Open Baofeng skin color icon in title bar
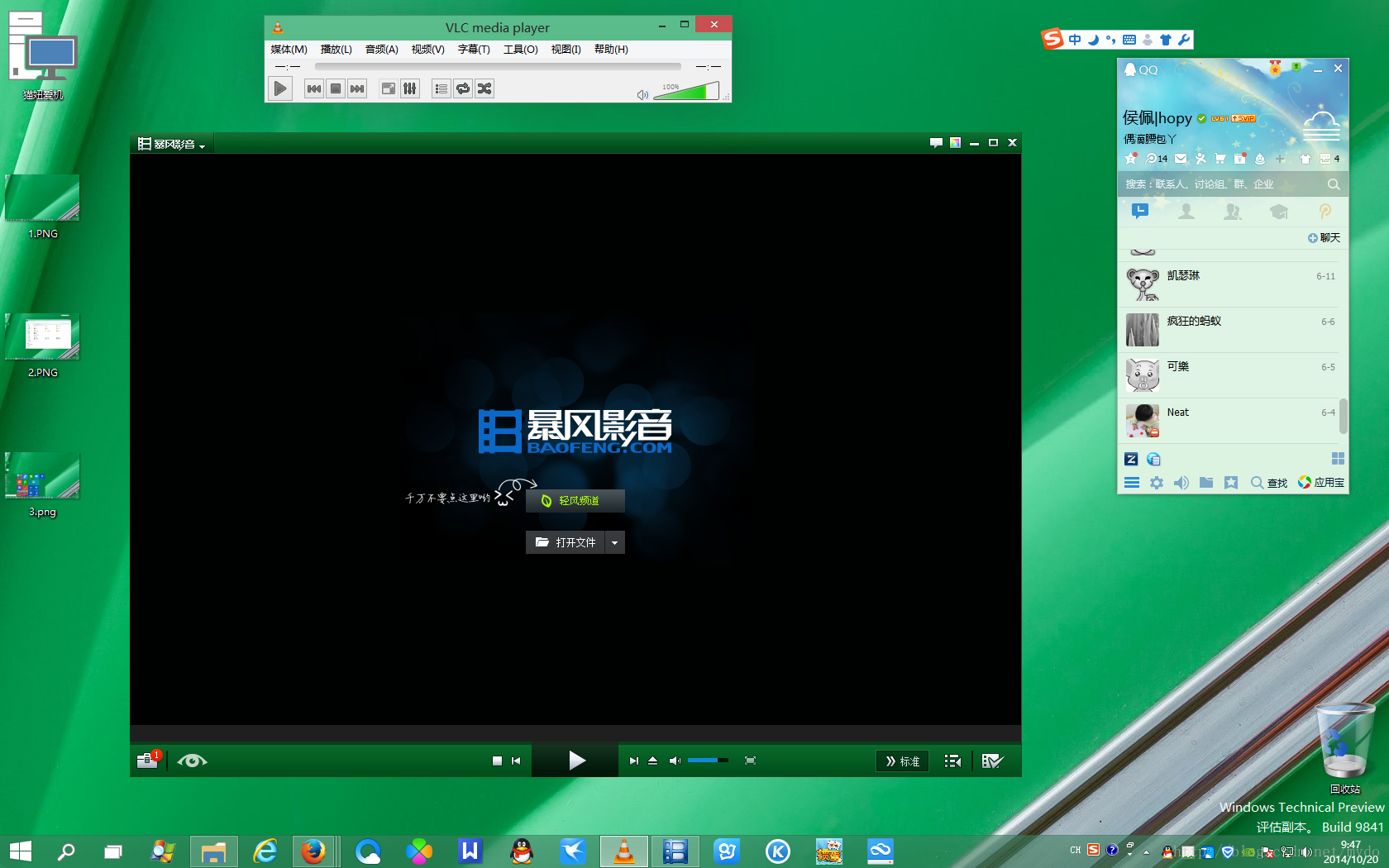1389x868 pixels. tap(955, 143)
